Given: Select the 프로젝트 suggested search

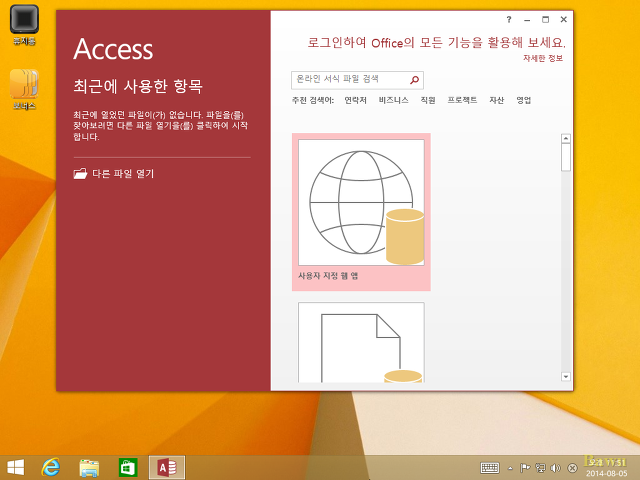Looking at the screenshot, I should click(x=462, y=100).
